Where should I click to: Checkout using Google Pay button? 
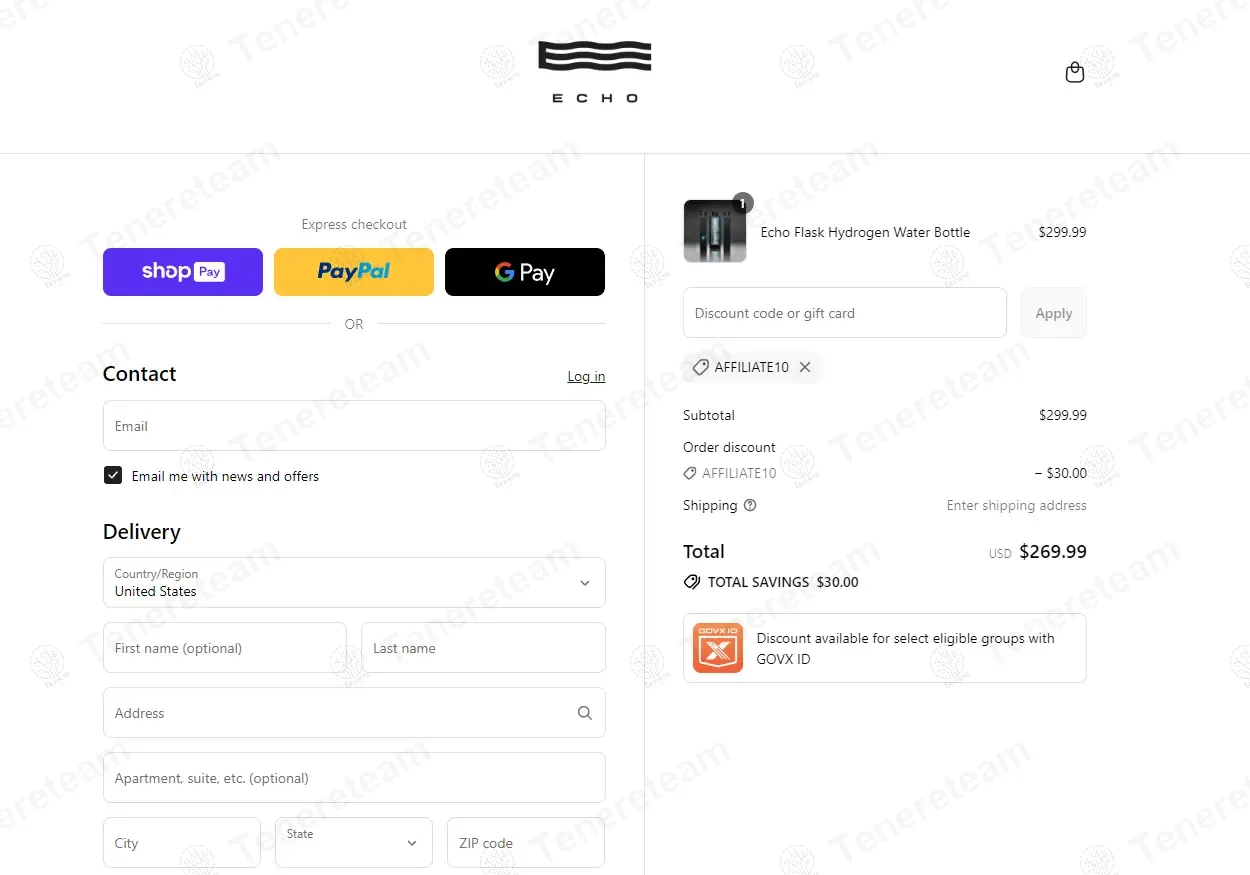pyautogui.click(x=525, y=272)
